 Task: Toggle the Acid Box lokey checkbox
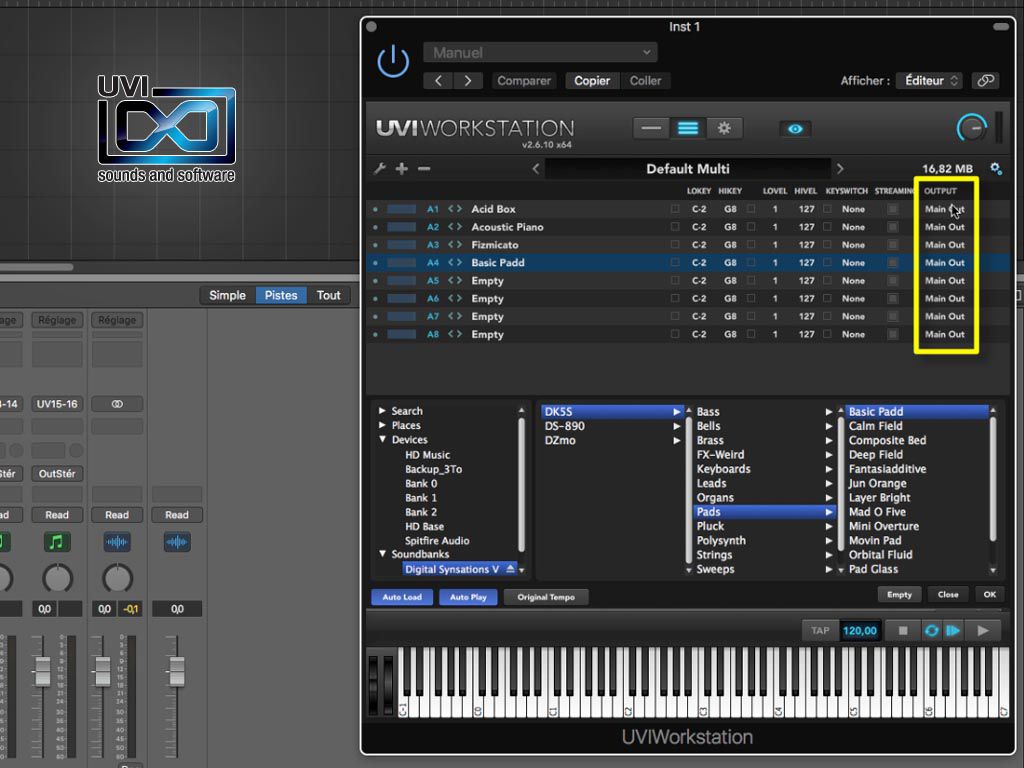pos(675,209)
